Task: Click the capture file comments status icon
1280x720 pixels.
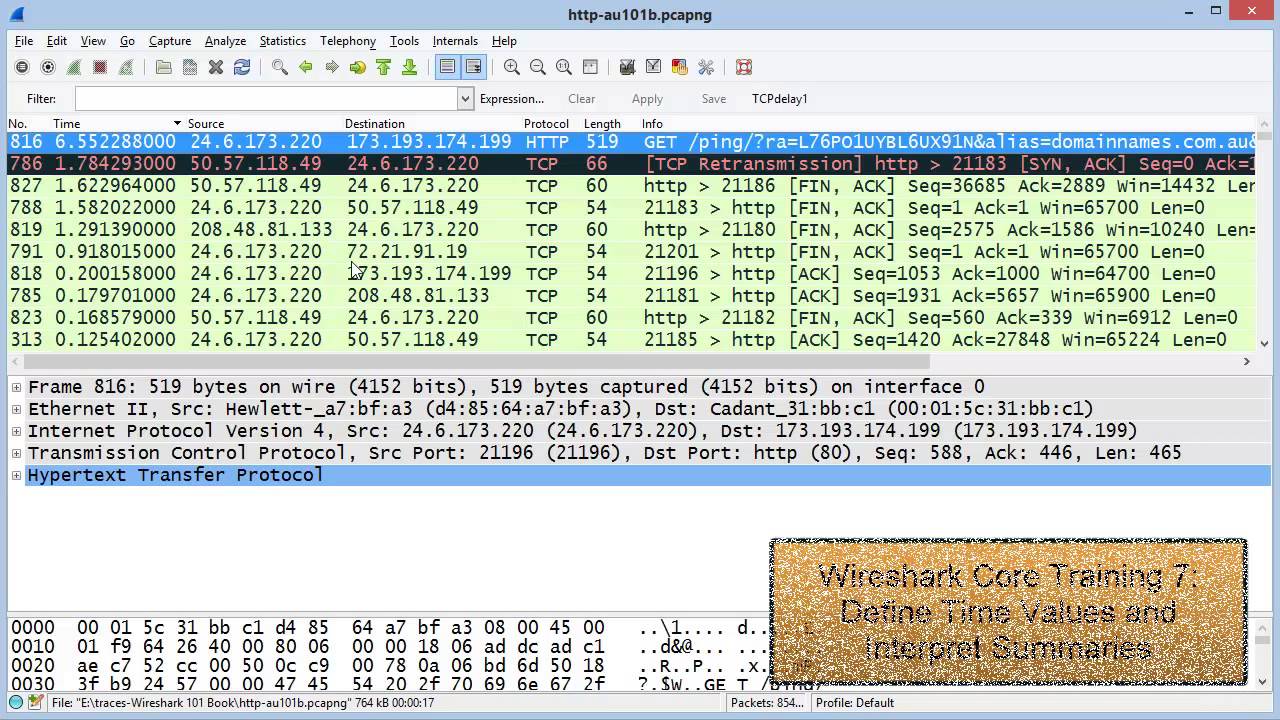Action: 36,702
